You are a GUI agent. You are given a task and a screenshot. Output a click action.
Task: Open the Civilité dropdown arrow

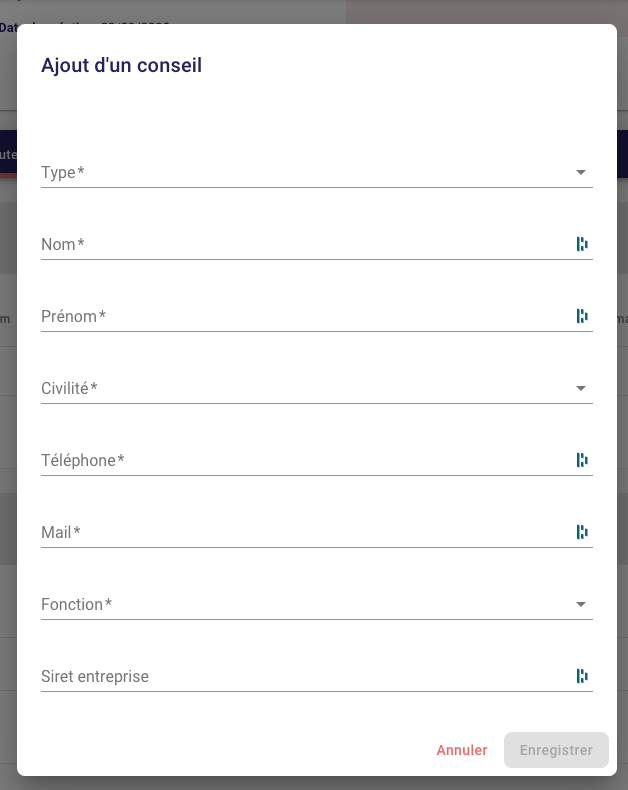point(581,389)
